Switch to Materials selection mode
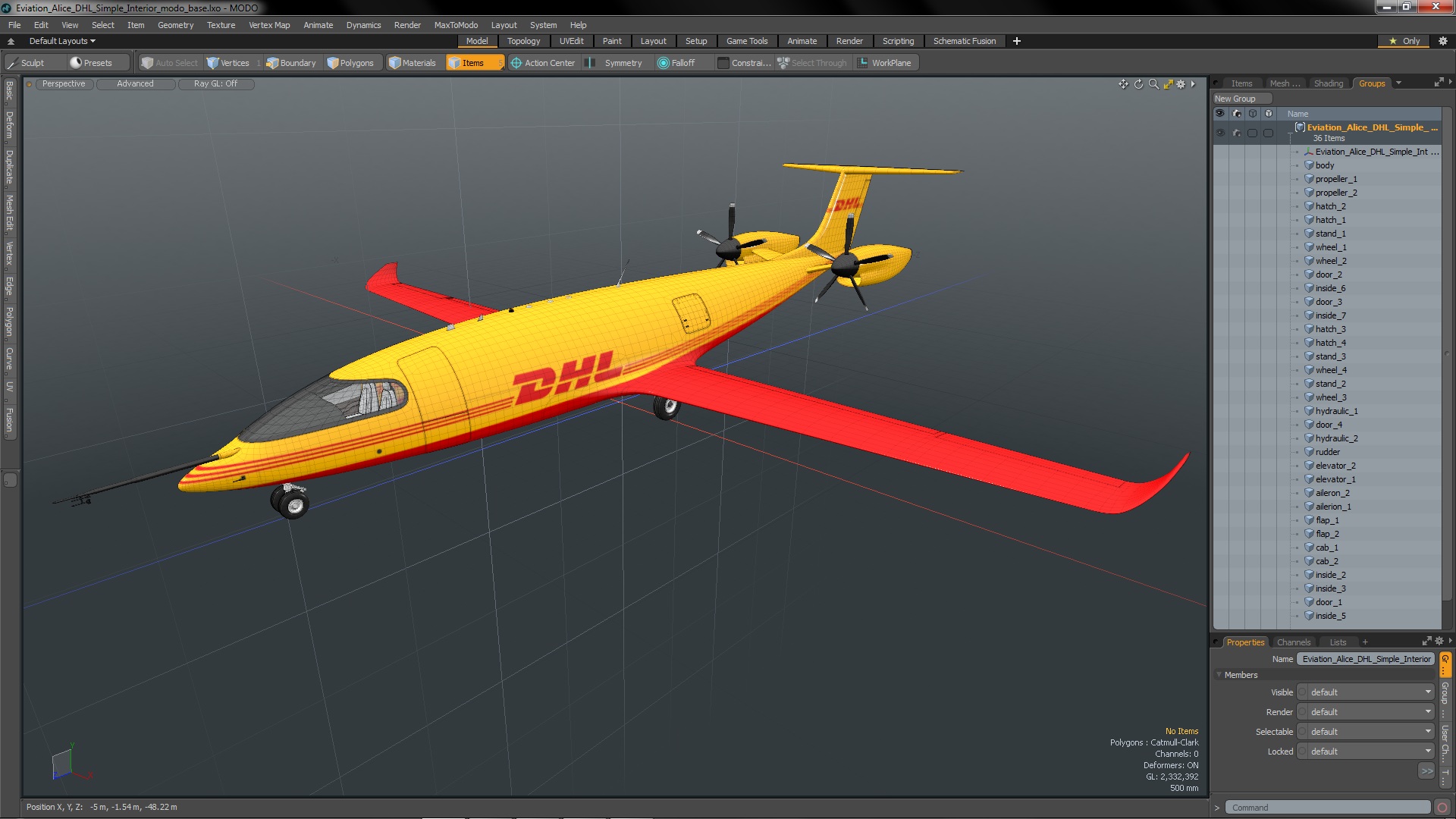Viewport: 1456px width, 819px height. [x=413, y=63]
